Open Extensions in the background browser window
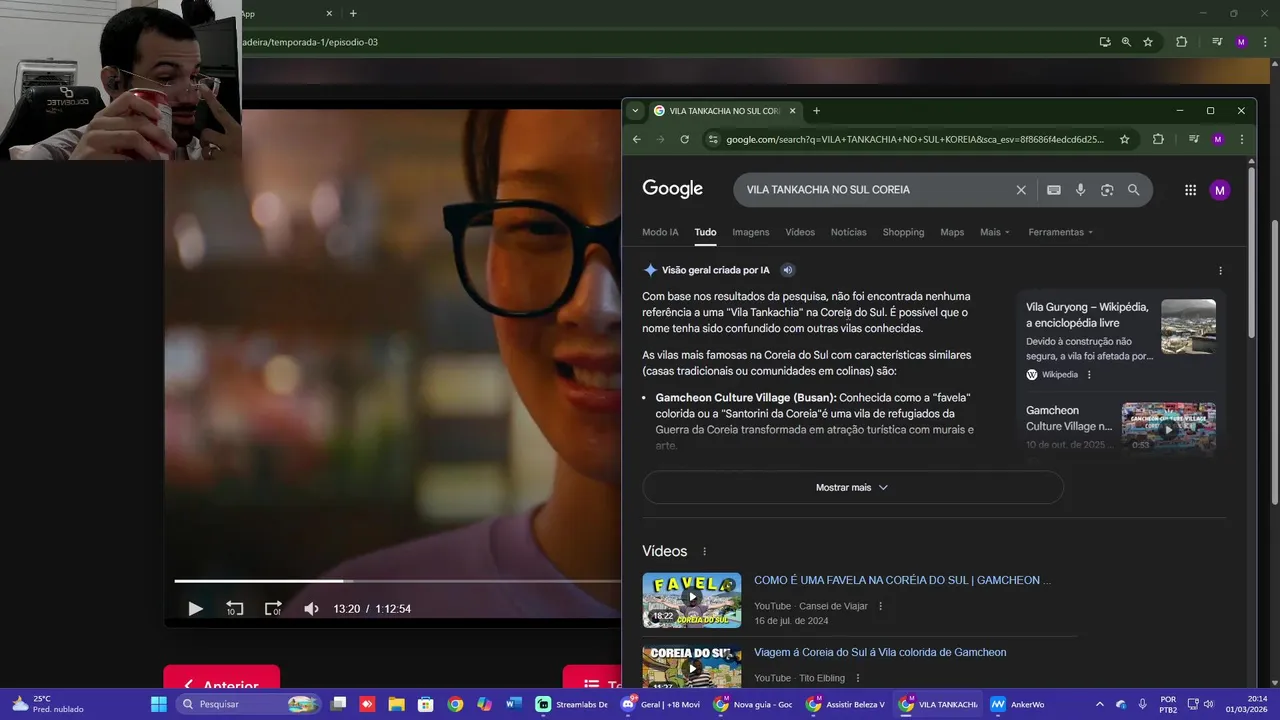This screenshot has height=720, width=1280. pos(1181,42)
